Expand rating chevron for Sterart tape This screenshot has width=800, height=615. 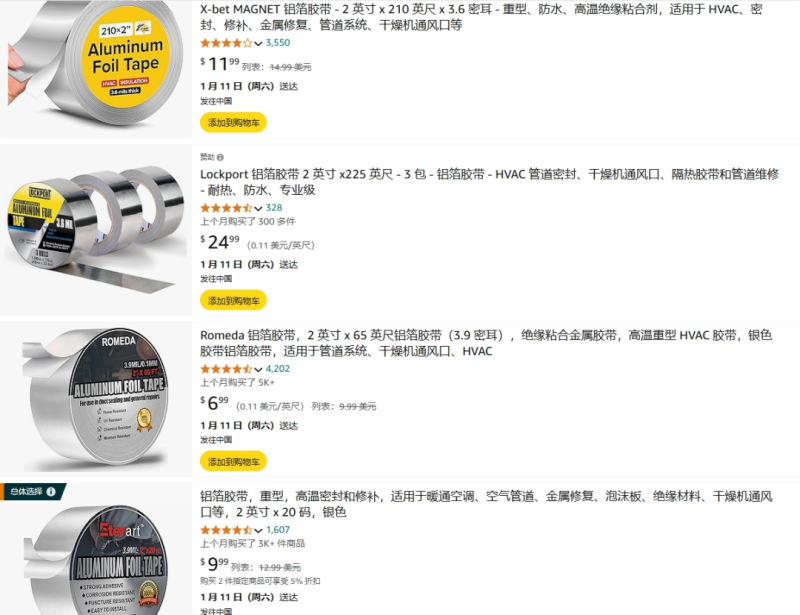(258, 531)
